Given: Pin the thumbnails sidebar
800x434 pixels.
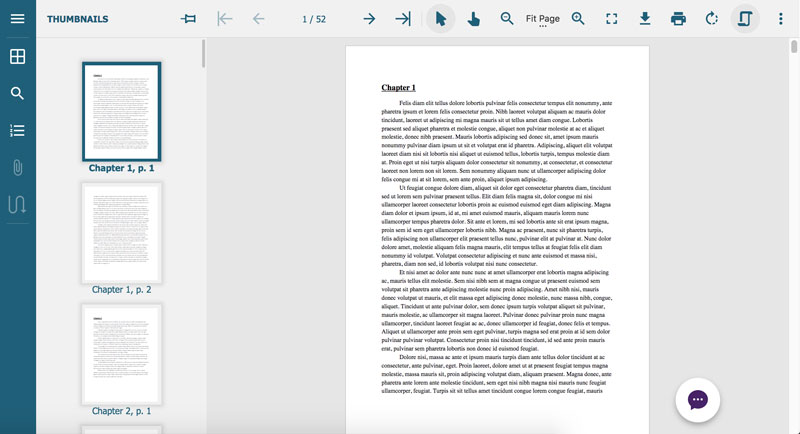Looking at the screenshot, I should point(188,19).
